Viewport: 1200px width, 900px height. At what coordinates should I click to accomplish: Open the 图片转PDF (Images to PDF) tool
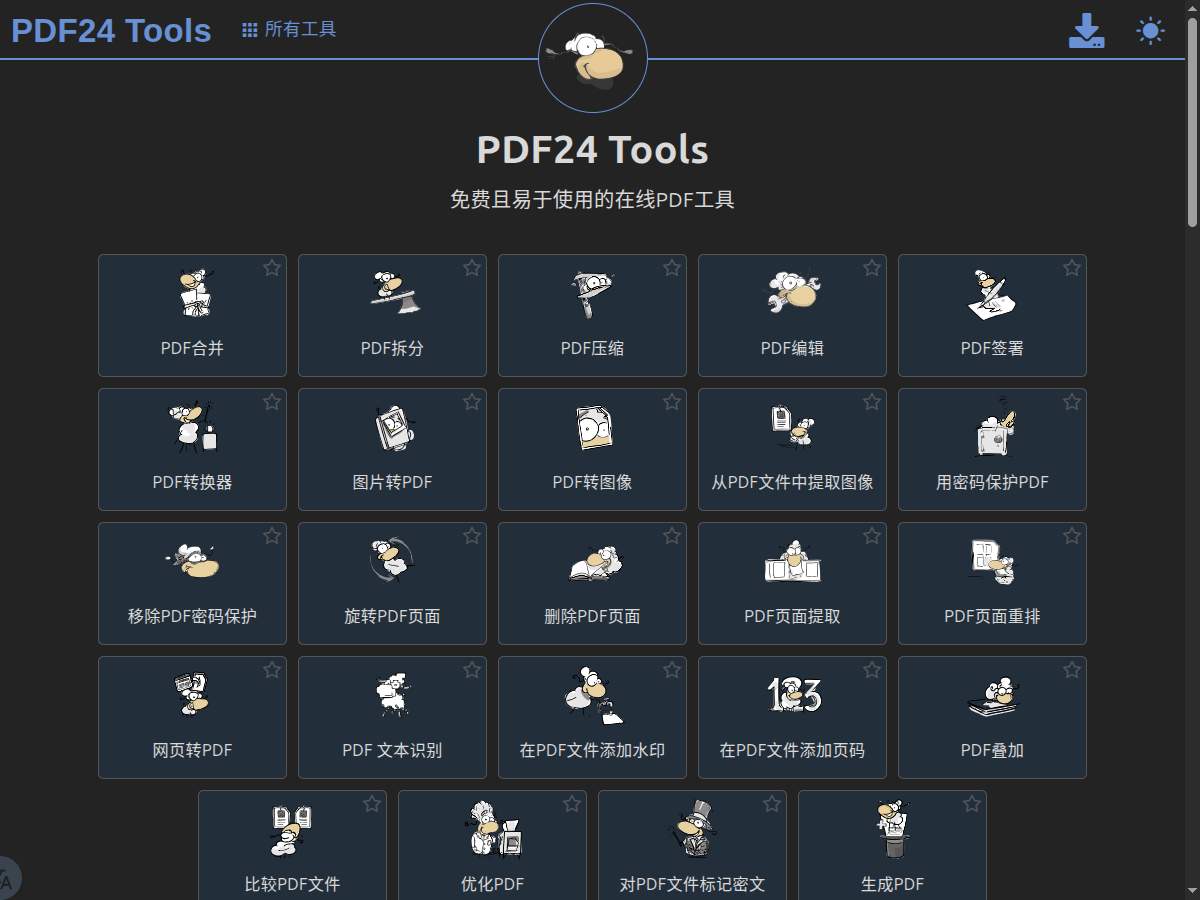pos(392,449)
